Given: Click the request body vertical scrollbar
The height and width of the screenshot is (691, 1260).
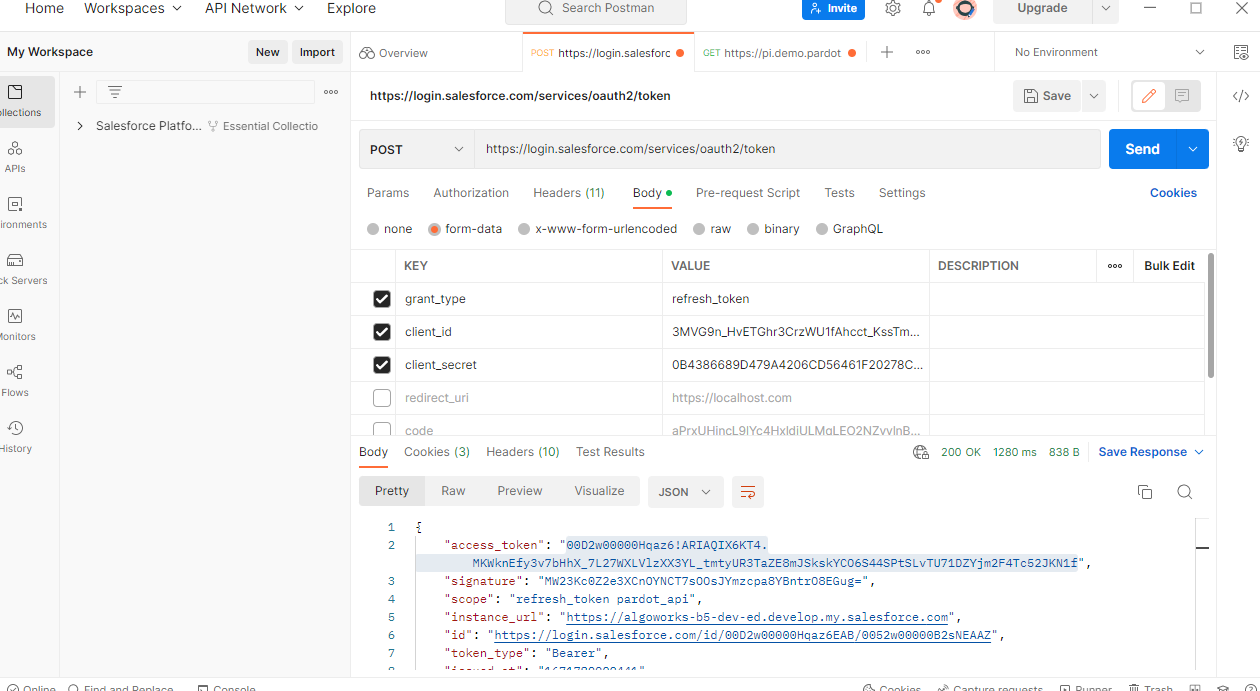Looking at the screenshot, I should (1211, 315).
